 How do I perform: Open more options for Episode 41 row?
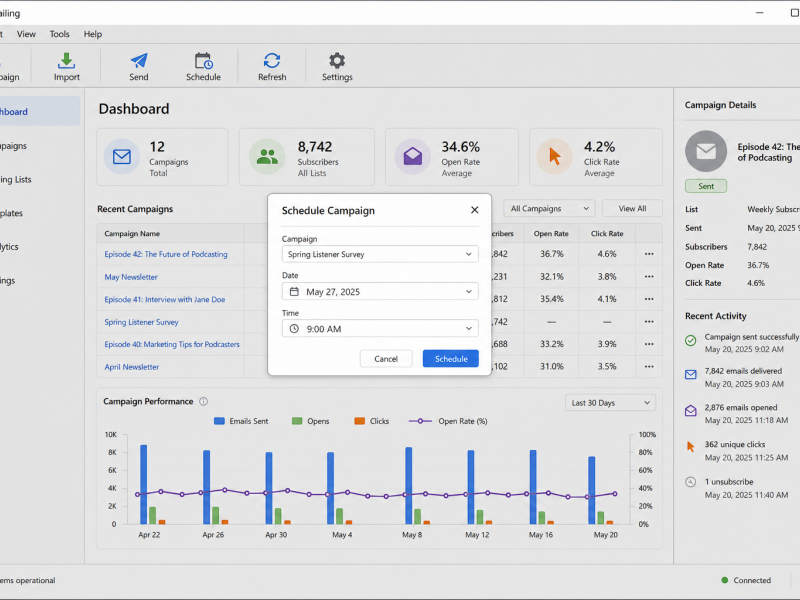point(649,299)
